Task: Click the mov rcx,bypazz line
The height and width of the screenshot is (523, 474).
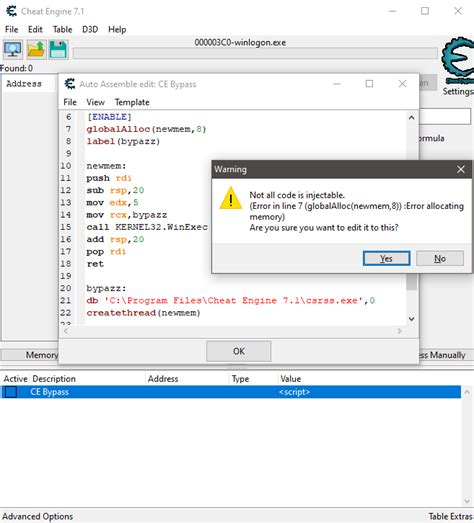Action: click(127, 215)
